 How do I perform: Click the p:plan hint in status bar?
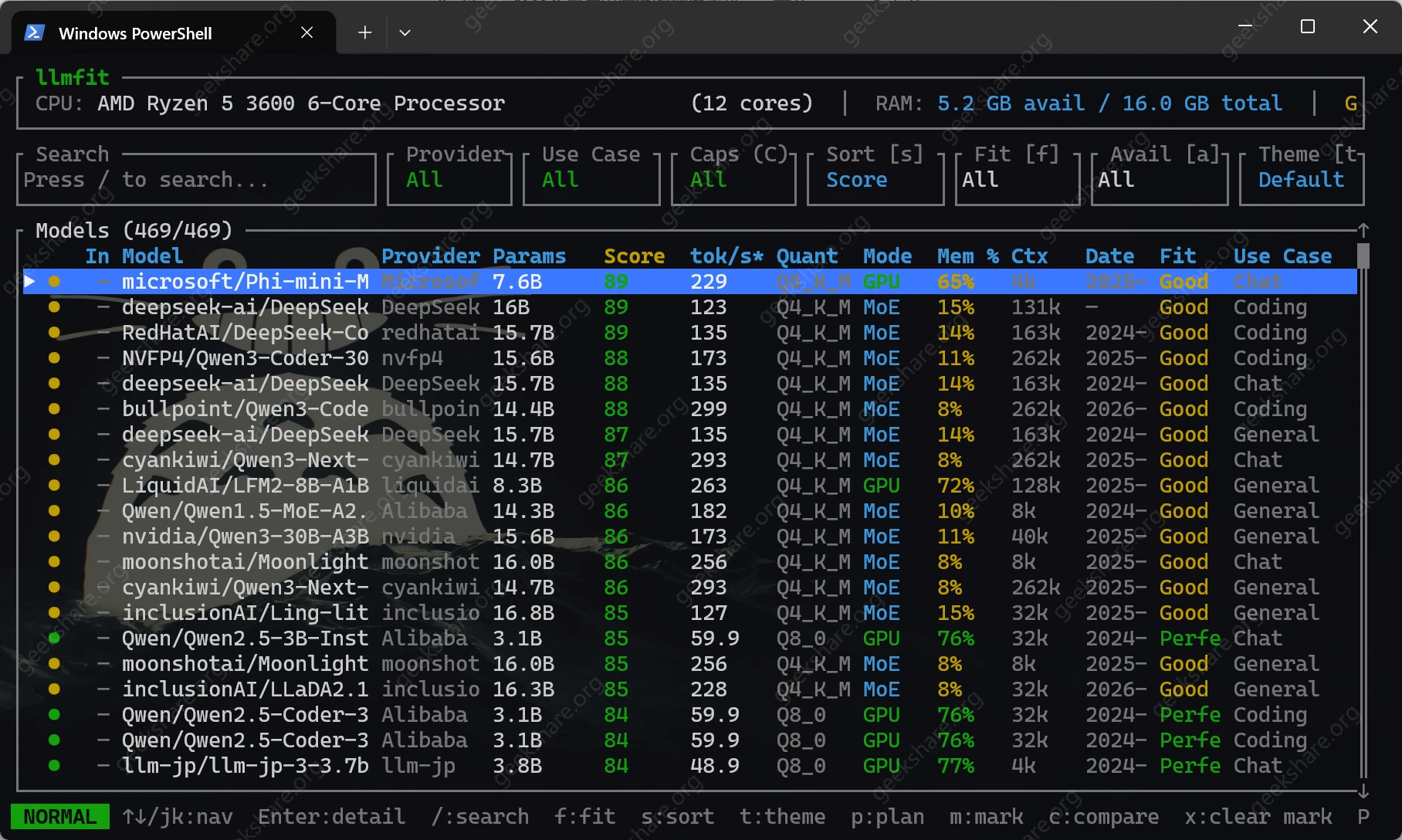pos(888,817)
